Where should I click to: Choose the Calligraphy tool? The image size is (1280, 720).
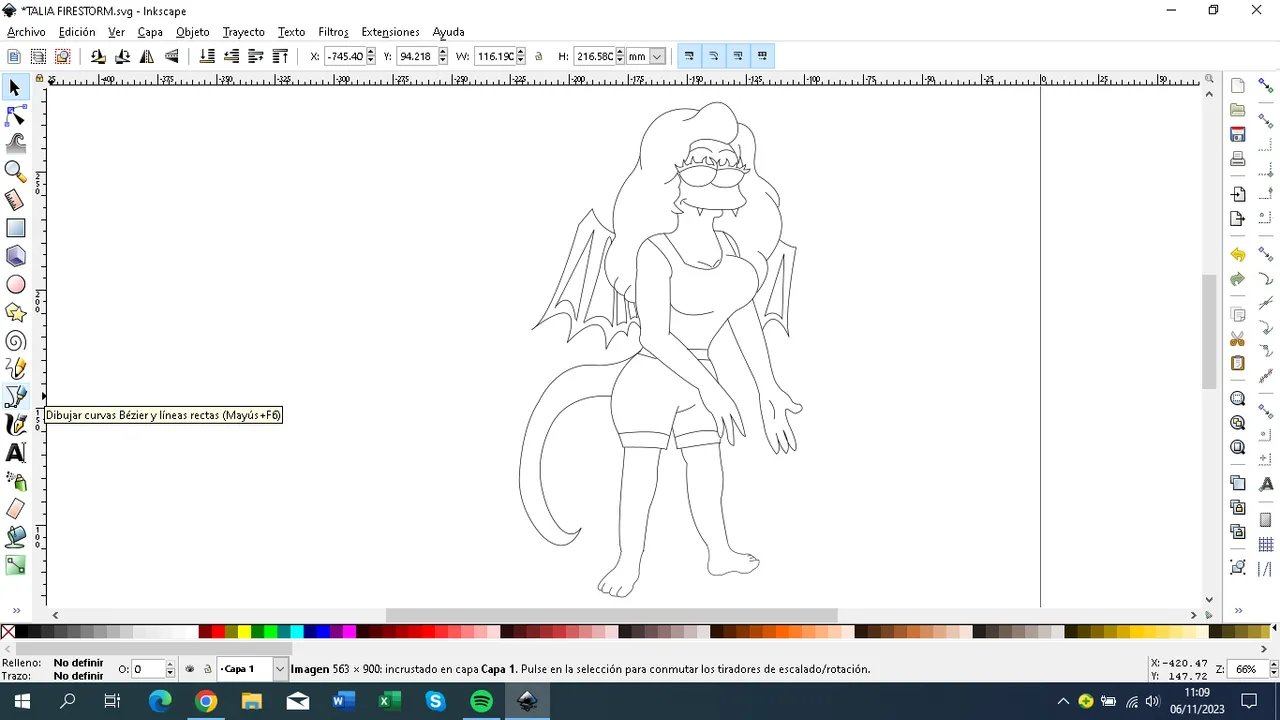pos(15,425)
